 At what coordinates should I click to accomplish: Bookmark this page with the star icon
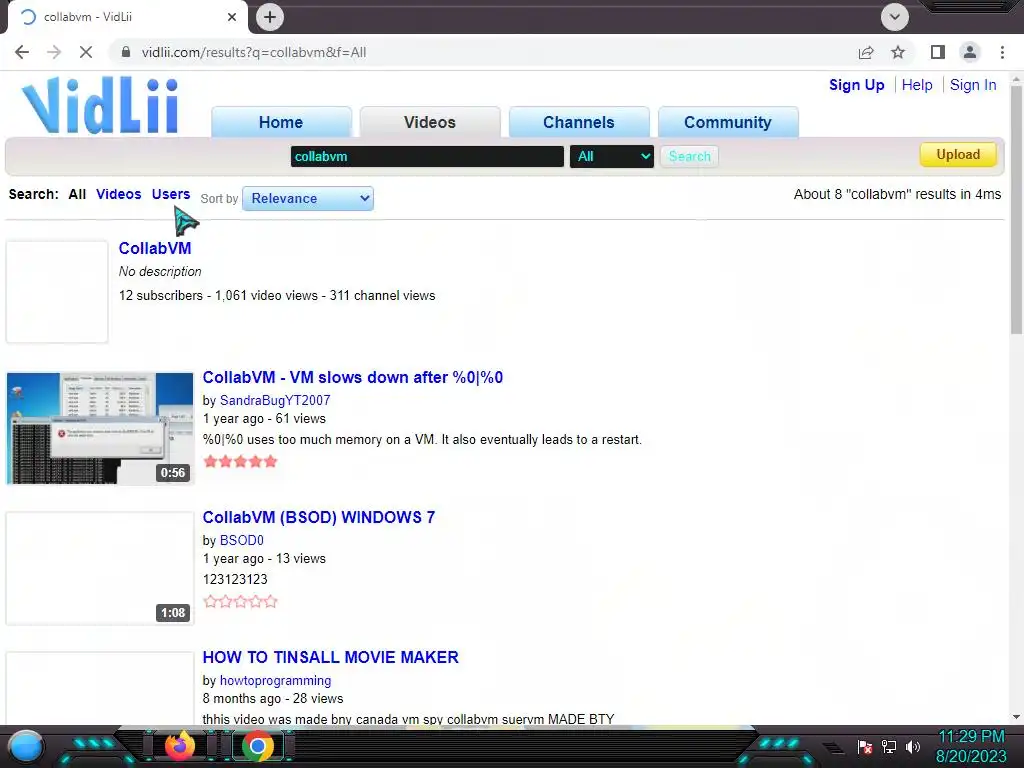coord(898,52)
